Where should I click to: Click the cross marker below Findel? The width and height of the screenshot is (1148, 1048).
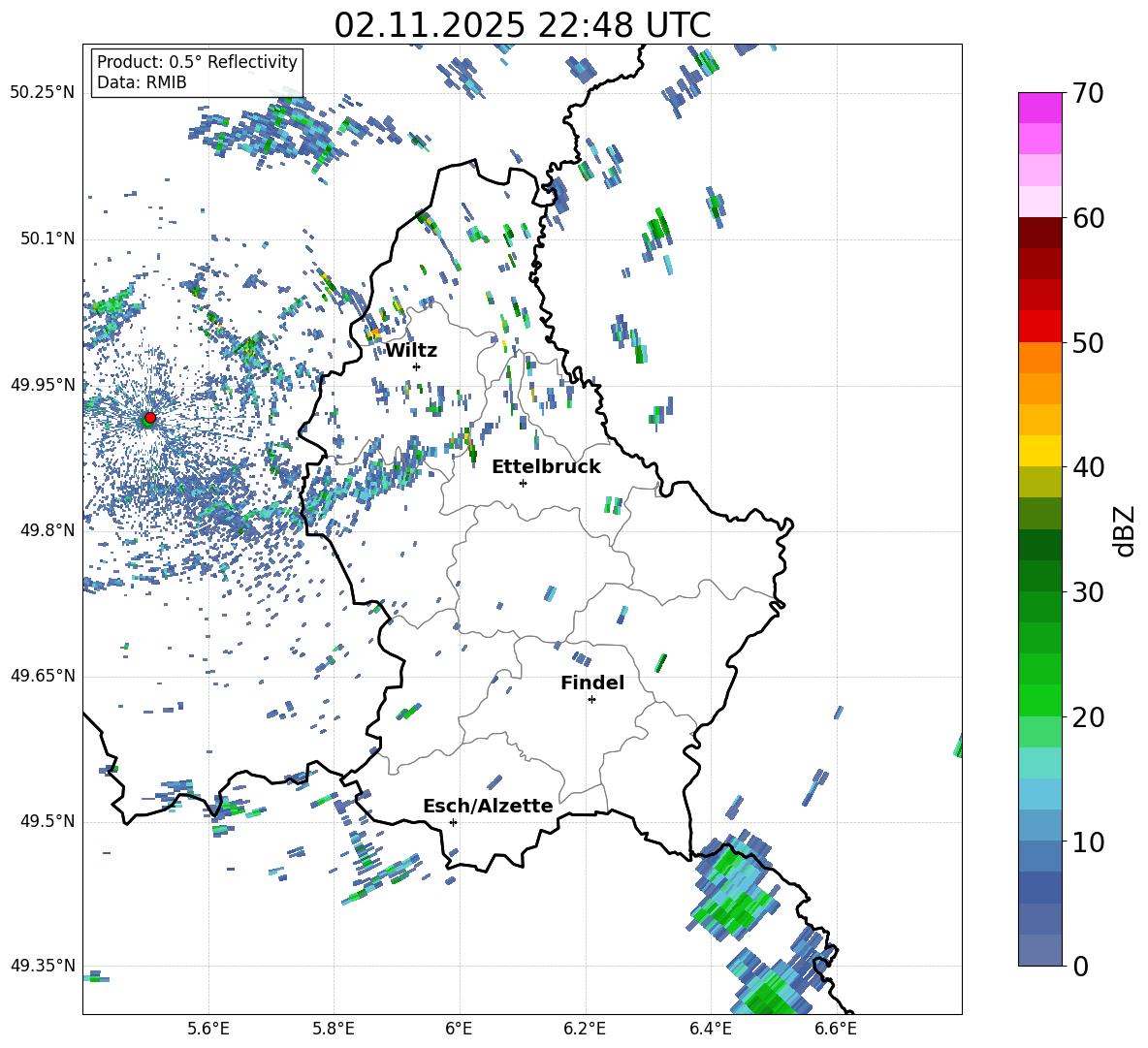coord(591,700)
